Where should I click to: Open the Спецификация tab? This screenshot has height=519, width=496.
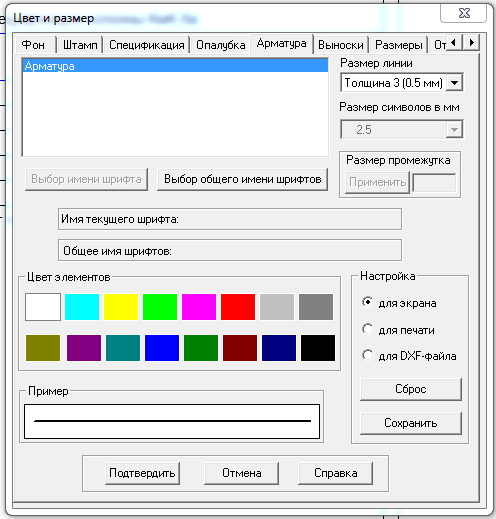147,45
